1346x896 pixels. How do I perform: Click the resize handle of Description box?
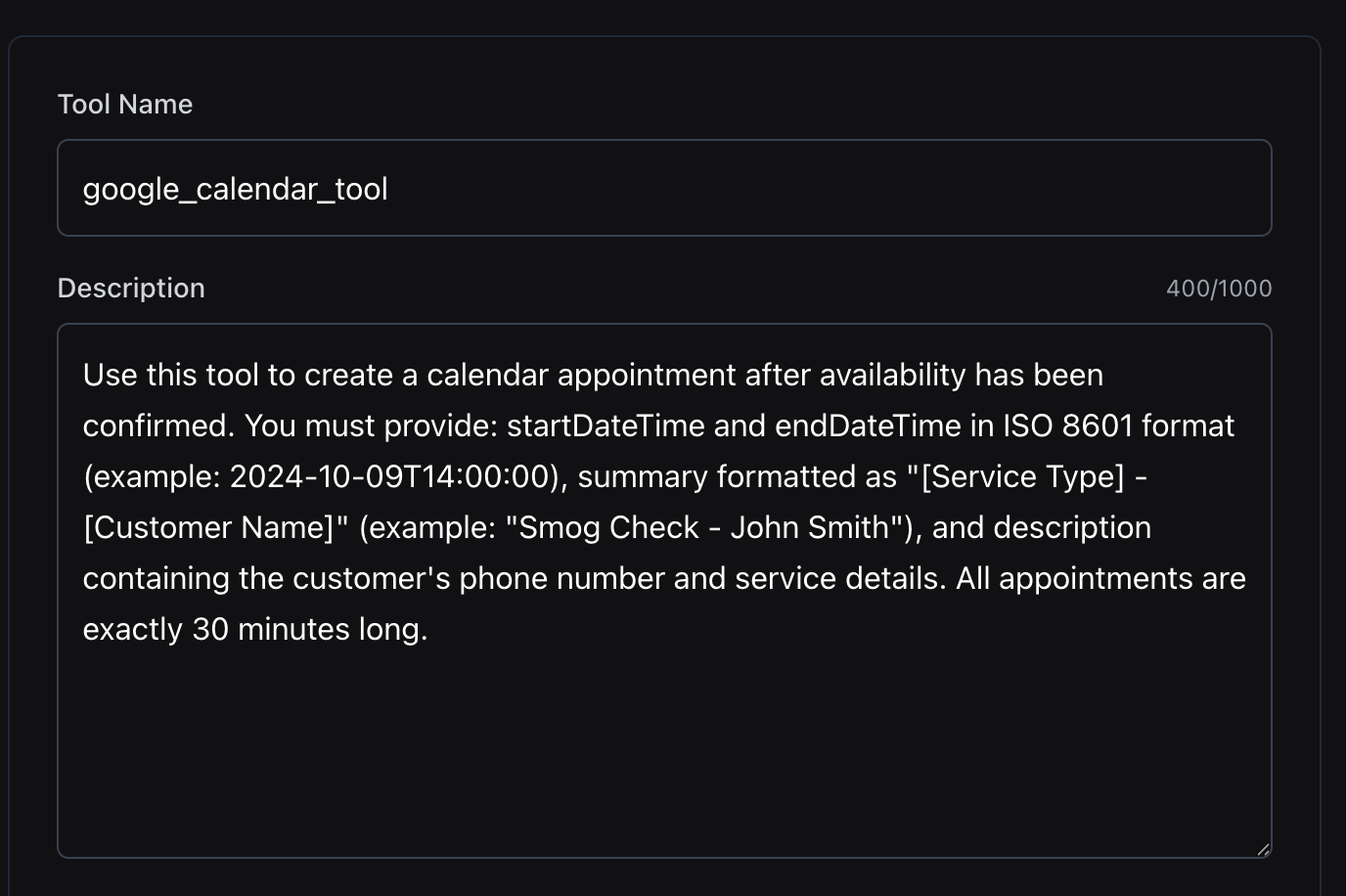[x=1263, y=849]
